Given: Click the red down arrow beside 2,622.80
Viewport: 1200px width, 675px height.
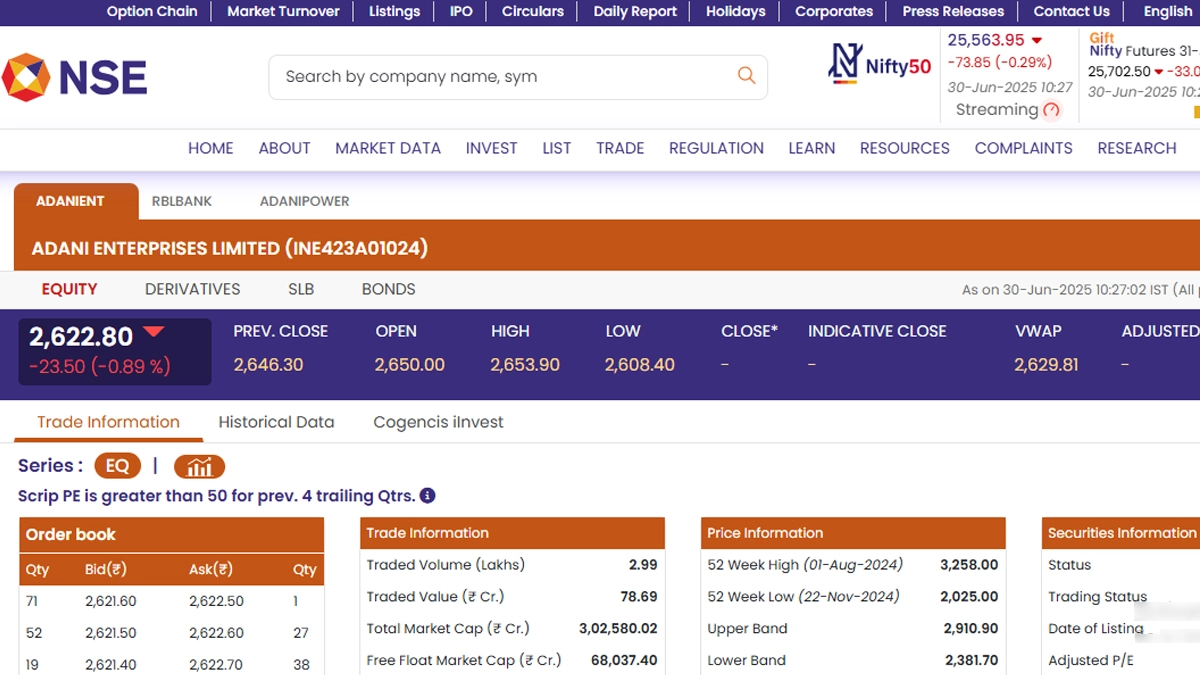Looking at the screenshot, I should coord(153,332).
